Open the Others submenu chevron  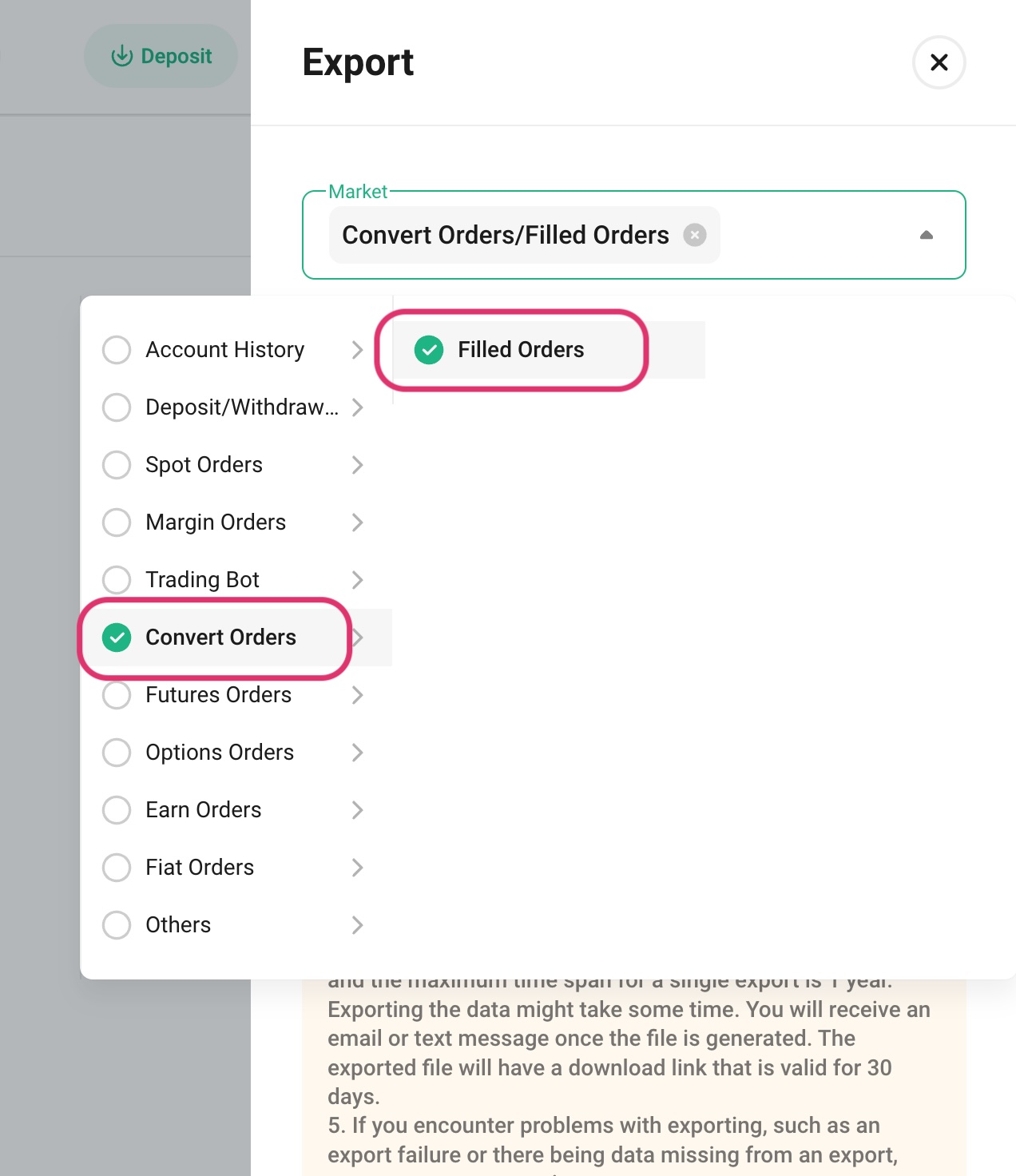(x=358, y=925)
